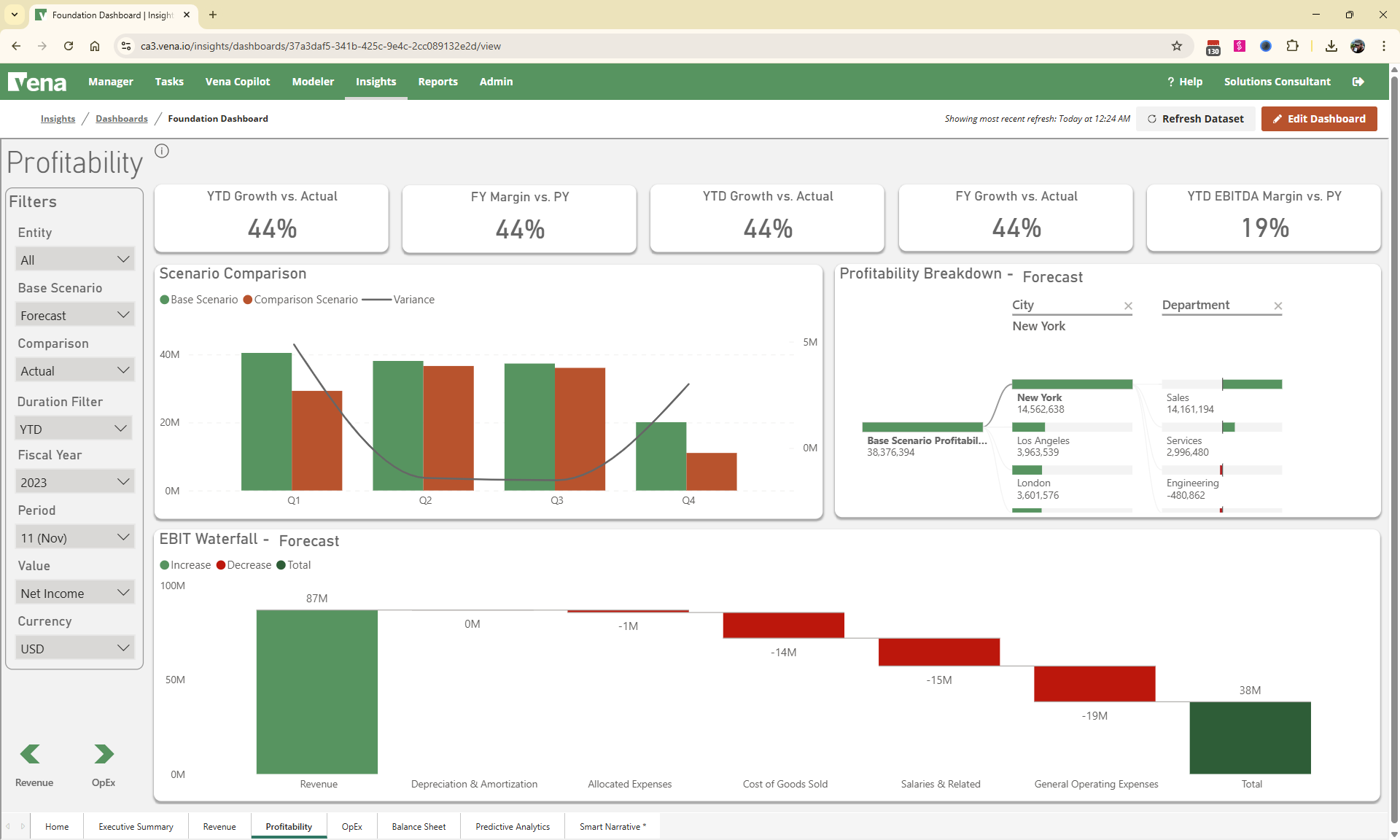Select the Revenue back arrow in filters panel
This screenshot has width=1400, height=840.
30,754
